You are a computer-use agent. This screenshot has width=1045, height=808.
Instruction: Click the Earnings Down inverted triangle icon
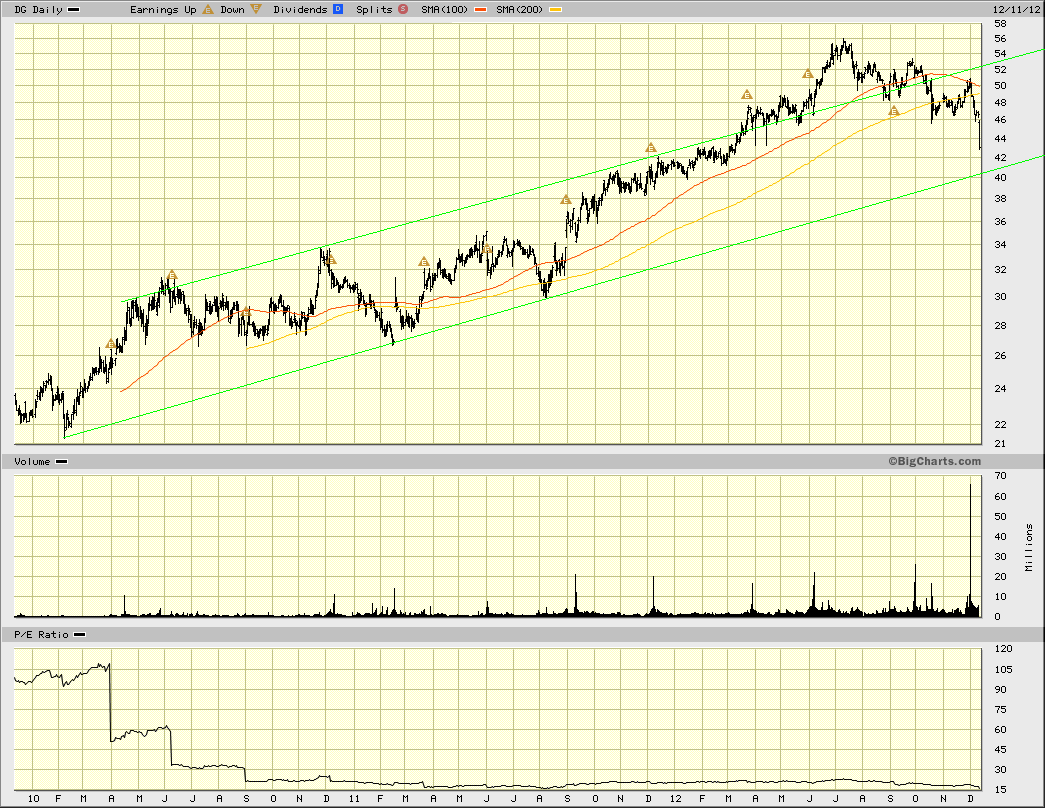click(x=255, y=9)
